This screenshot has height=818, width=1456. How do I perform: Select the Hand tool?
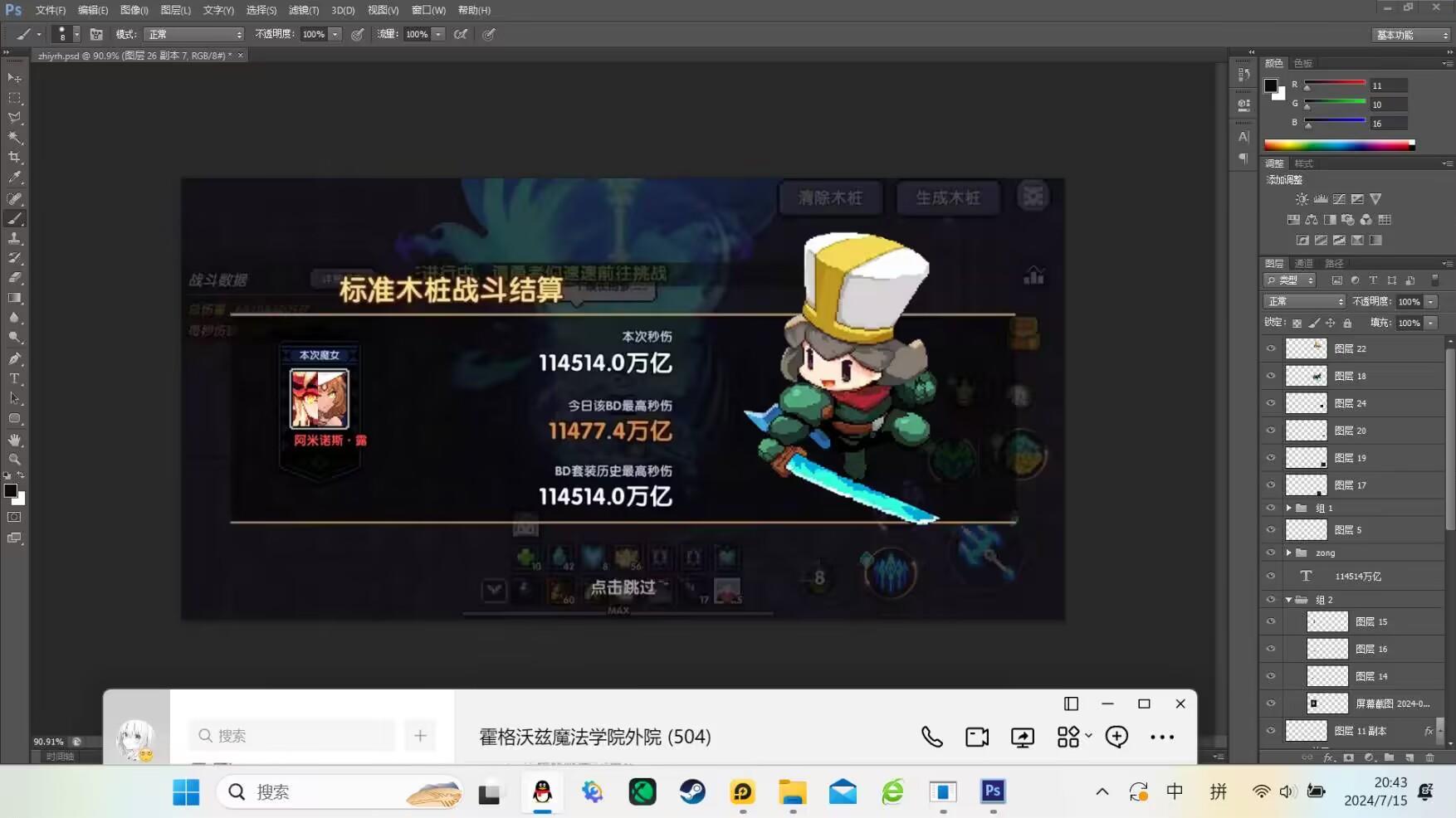[x=14, y=440]
